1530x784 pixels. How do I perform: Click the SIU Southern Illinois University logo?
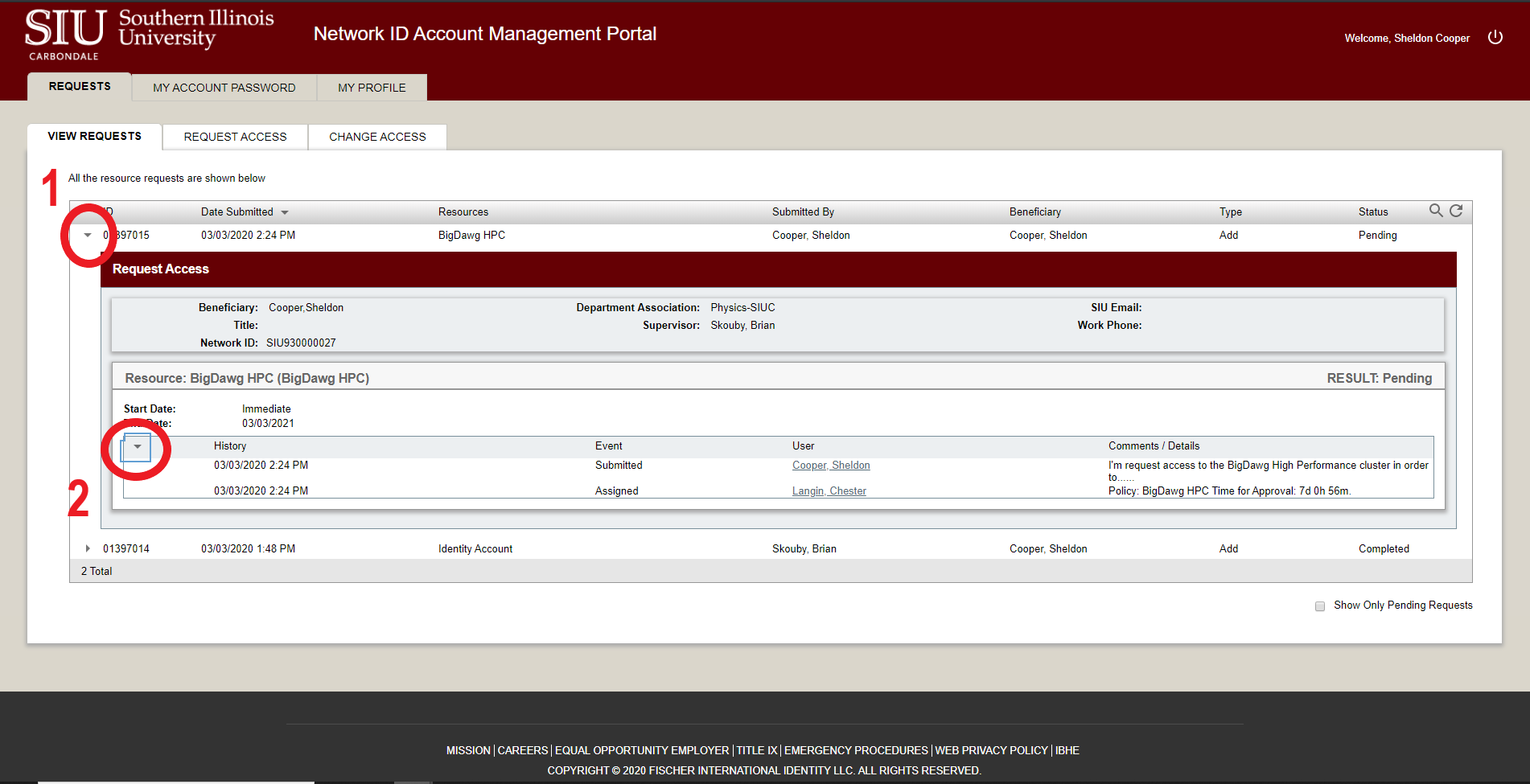(x=149, y=35)
